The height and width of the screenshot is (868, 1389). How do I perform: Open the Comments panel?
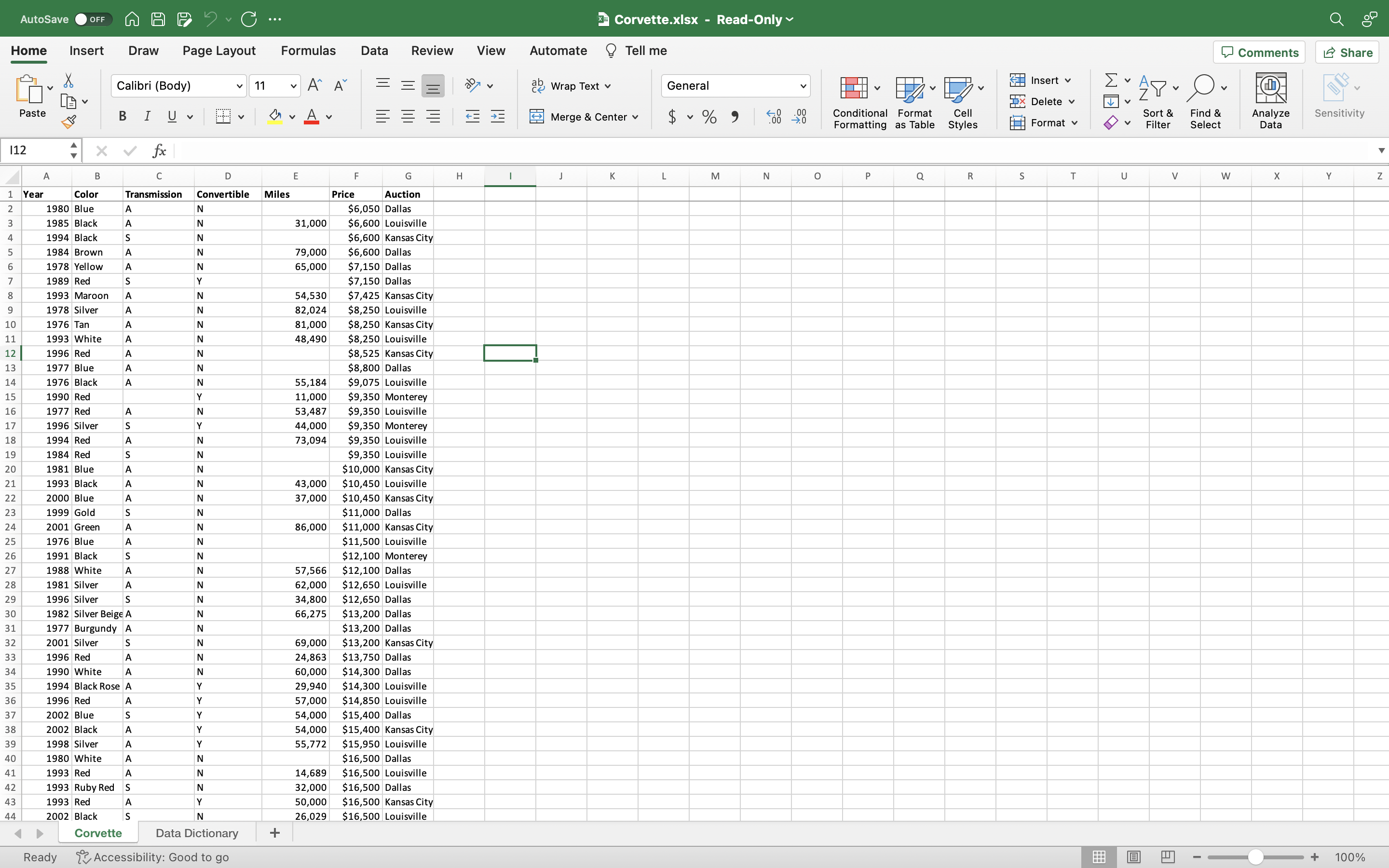[x=1259, y=52]
